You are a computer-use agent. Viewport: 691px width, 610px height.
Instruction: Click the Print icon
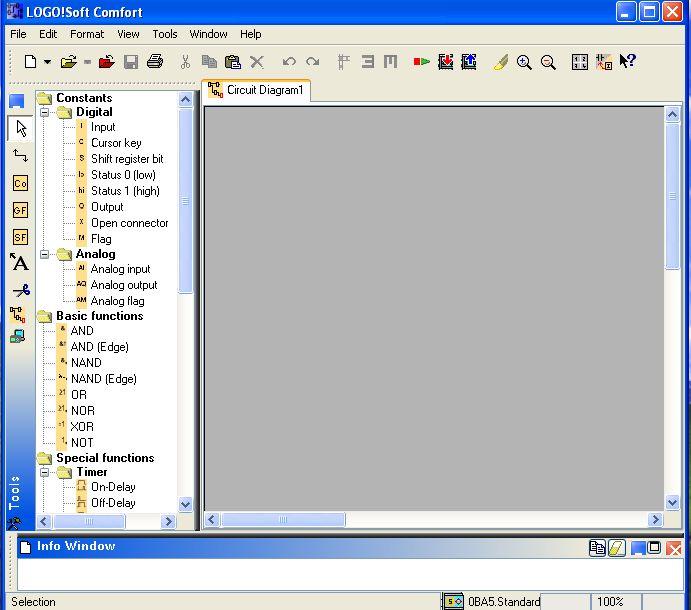click(155, 61)
